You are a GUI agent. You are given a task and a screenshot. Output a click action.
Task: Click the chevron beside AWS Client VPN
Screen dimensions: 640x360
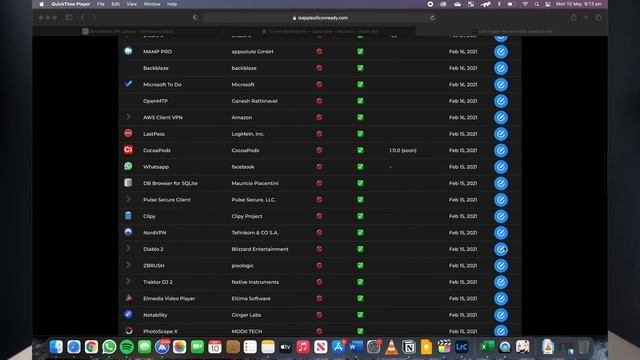[x=128, y=117]
